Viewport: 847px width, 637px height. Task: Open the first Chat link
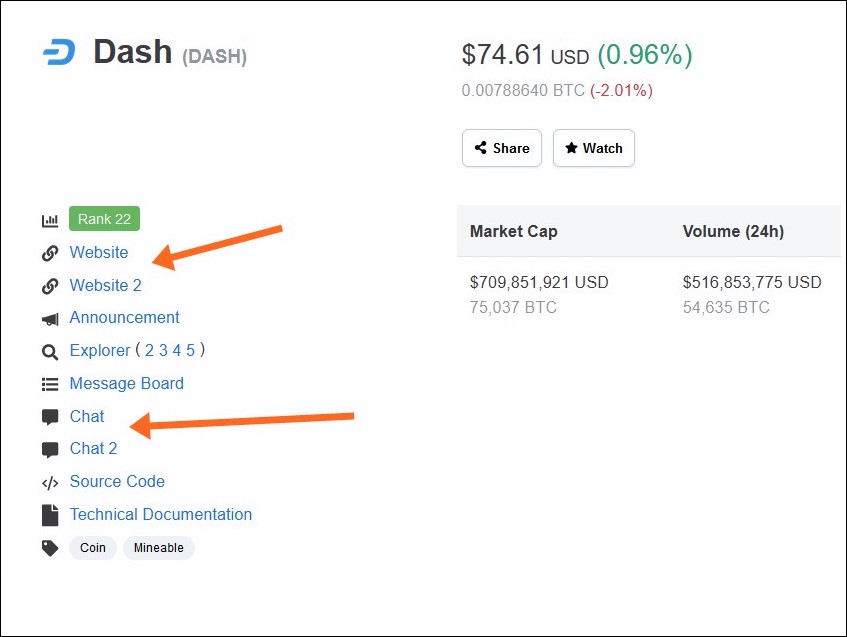[86, 417]
